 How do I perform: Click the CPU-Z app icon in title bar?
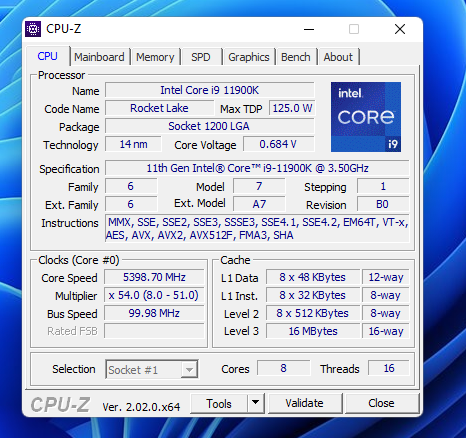click(33, 29)
